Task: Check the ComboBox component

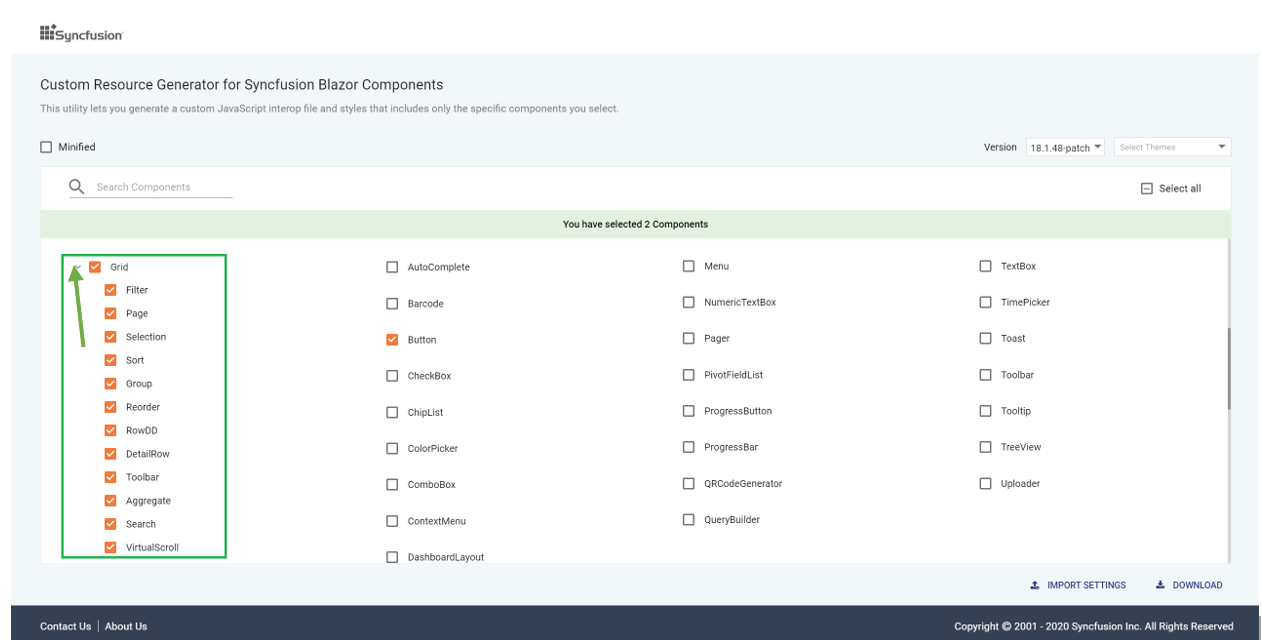Action: 392,484
